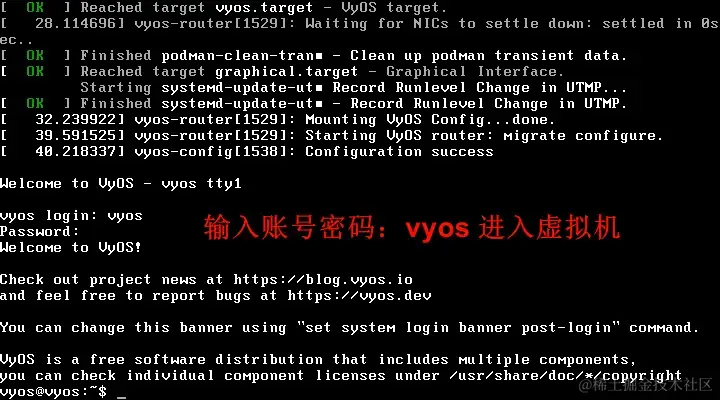This screenshot has height=400, width=720.
Task: Click the 'Password:' prompt line
Action: [39, 231]
